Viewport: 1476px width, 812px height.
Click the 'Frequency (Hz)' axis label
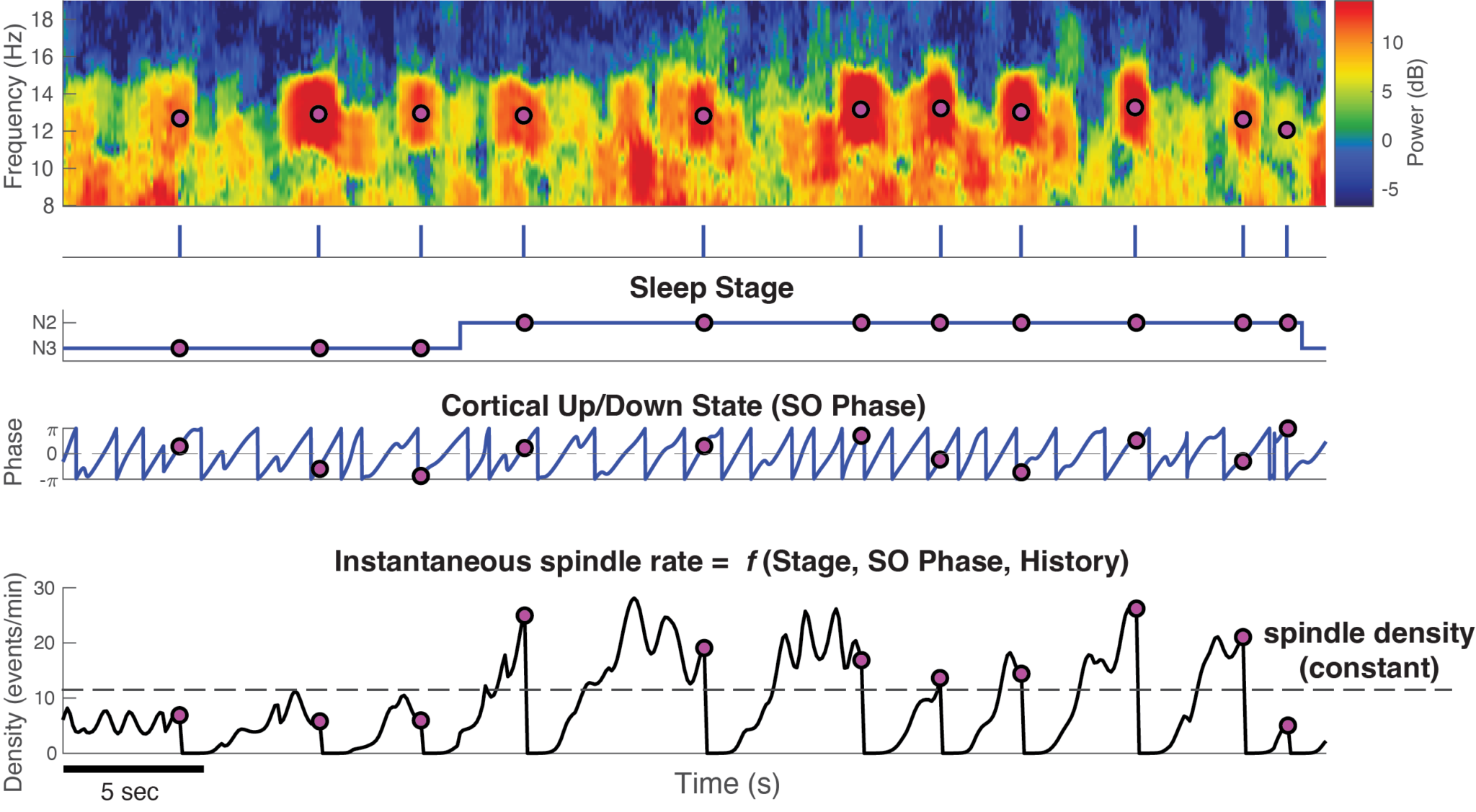pyautogui.click(x=13, y=107)
